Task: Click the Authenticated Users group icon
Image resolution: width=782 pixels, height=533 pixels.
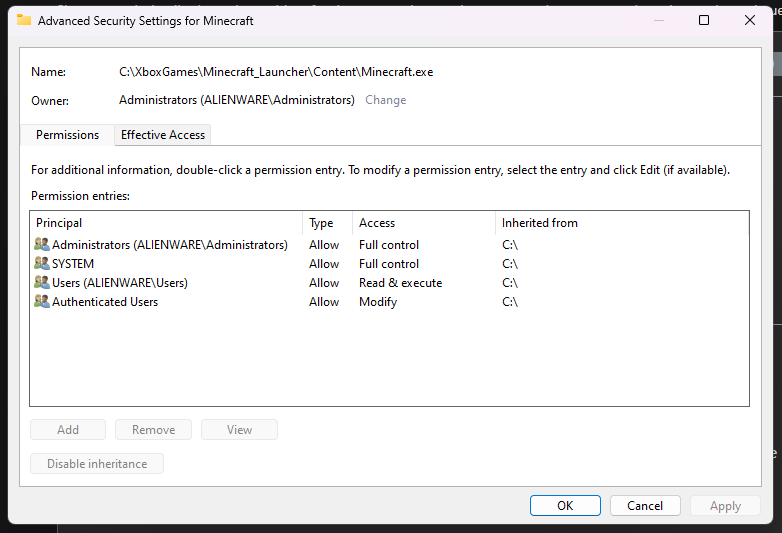Action: pyautogui.click(x=42, y=301)
